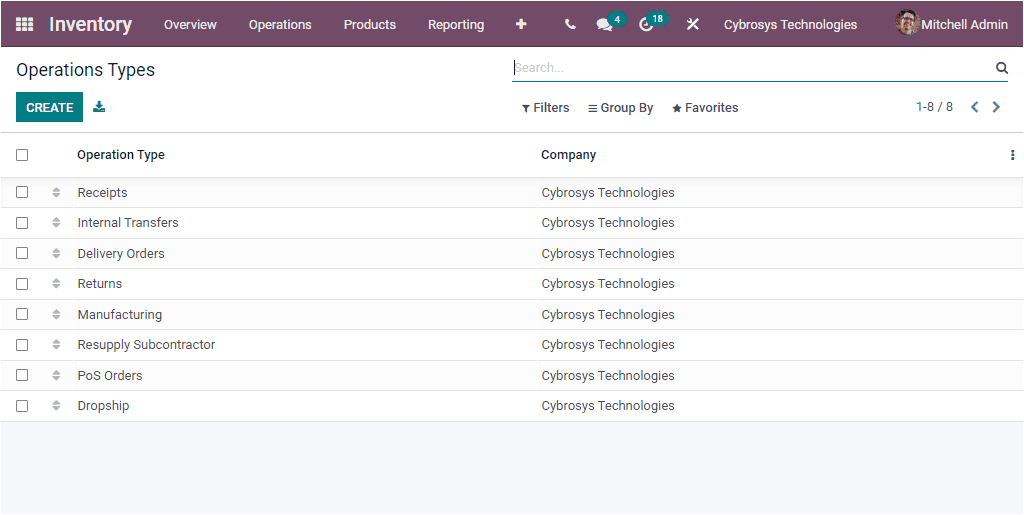Tick the Receipts row checkbox

click(22, 192)
